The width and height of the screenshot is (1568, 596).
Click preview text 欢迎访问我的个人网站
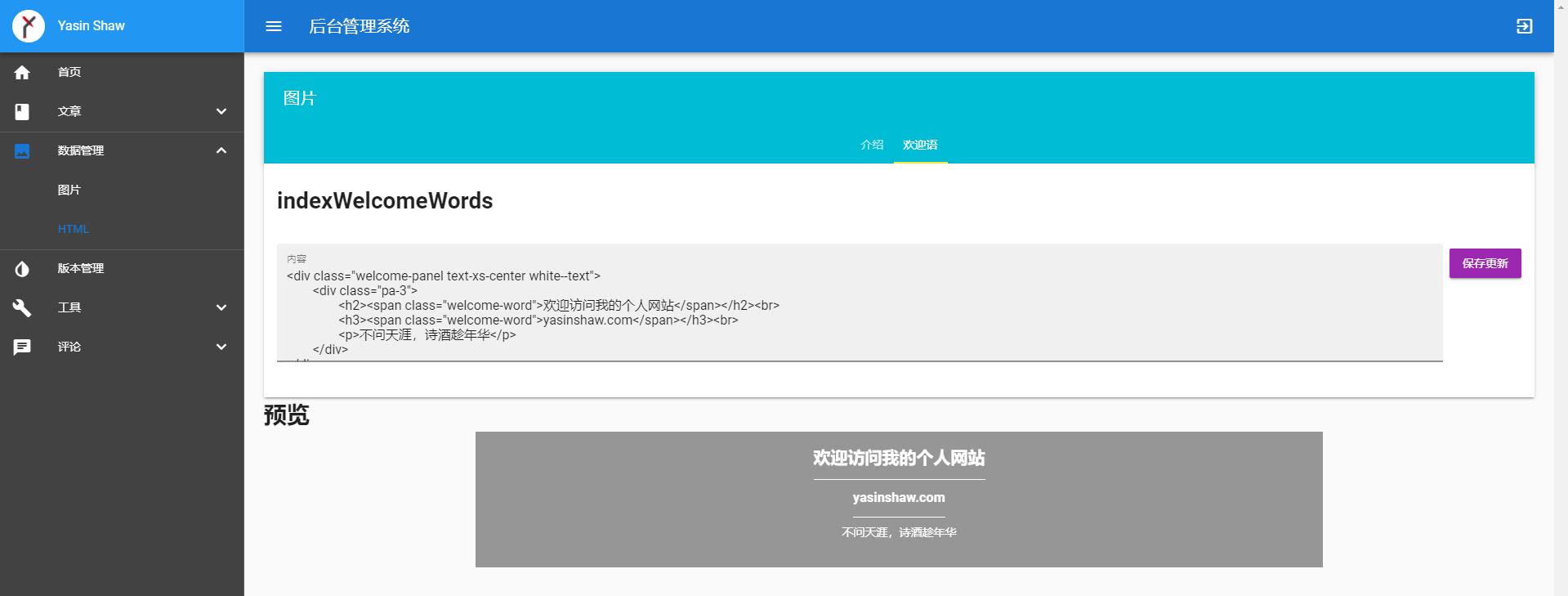coord(899,458)
